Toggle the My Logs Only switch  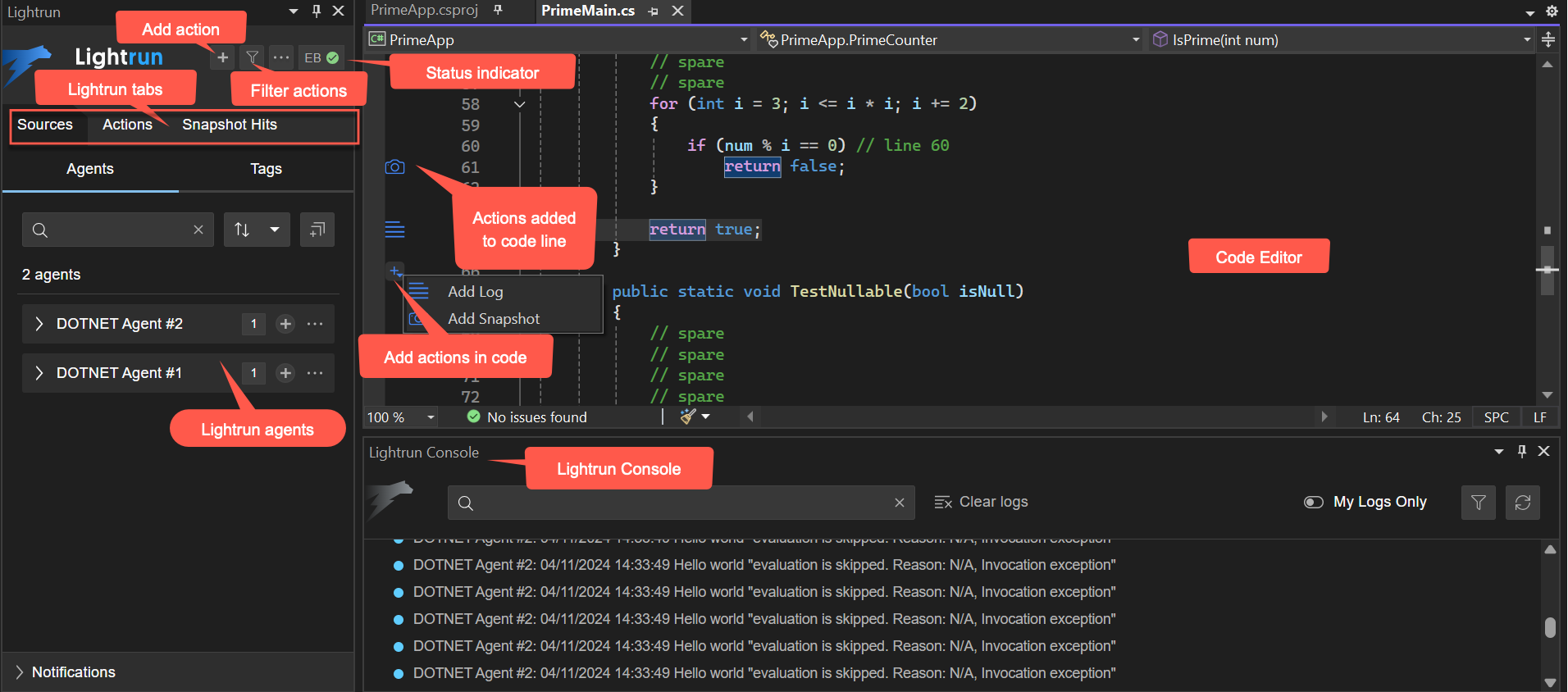[1313, 502]
